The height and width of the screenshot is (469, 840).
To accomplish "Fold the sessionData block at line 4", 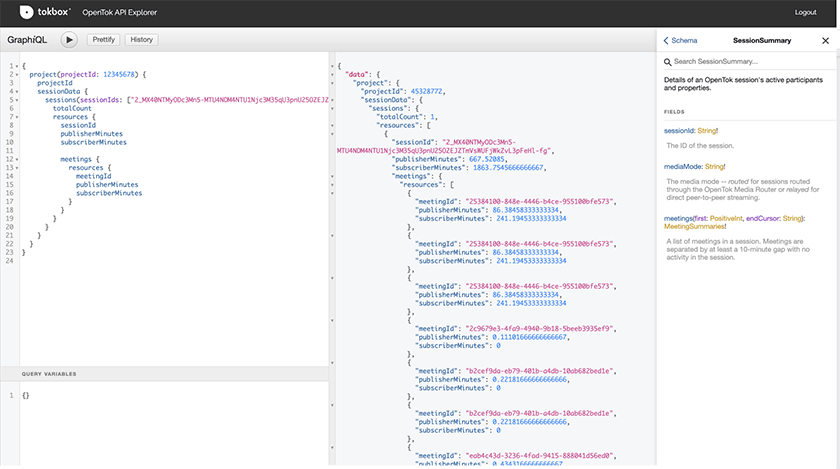I will click(17, 92).
